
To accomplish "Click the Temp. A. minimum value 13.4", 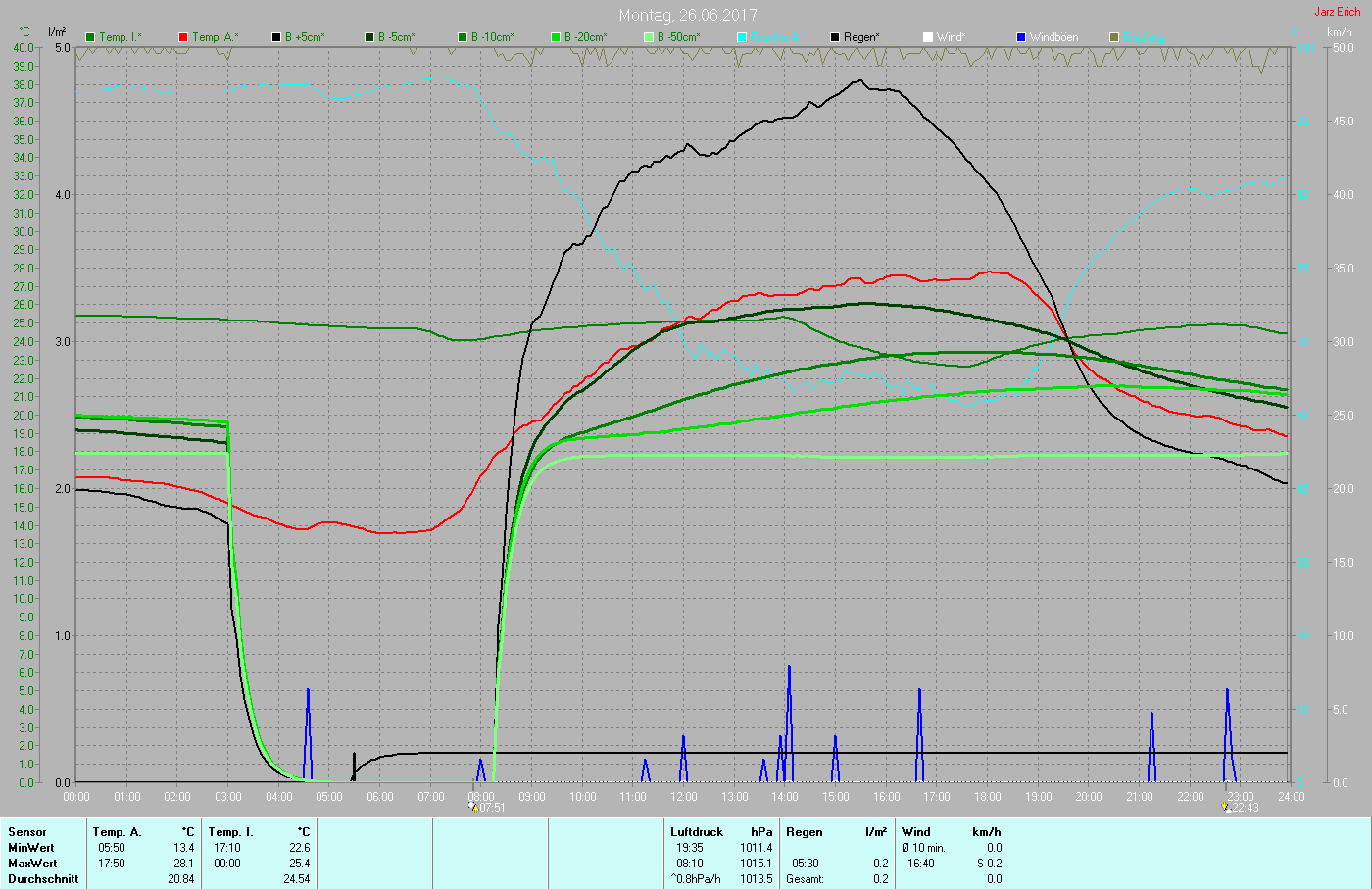I will tap(184, 848).
